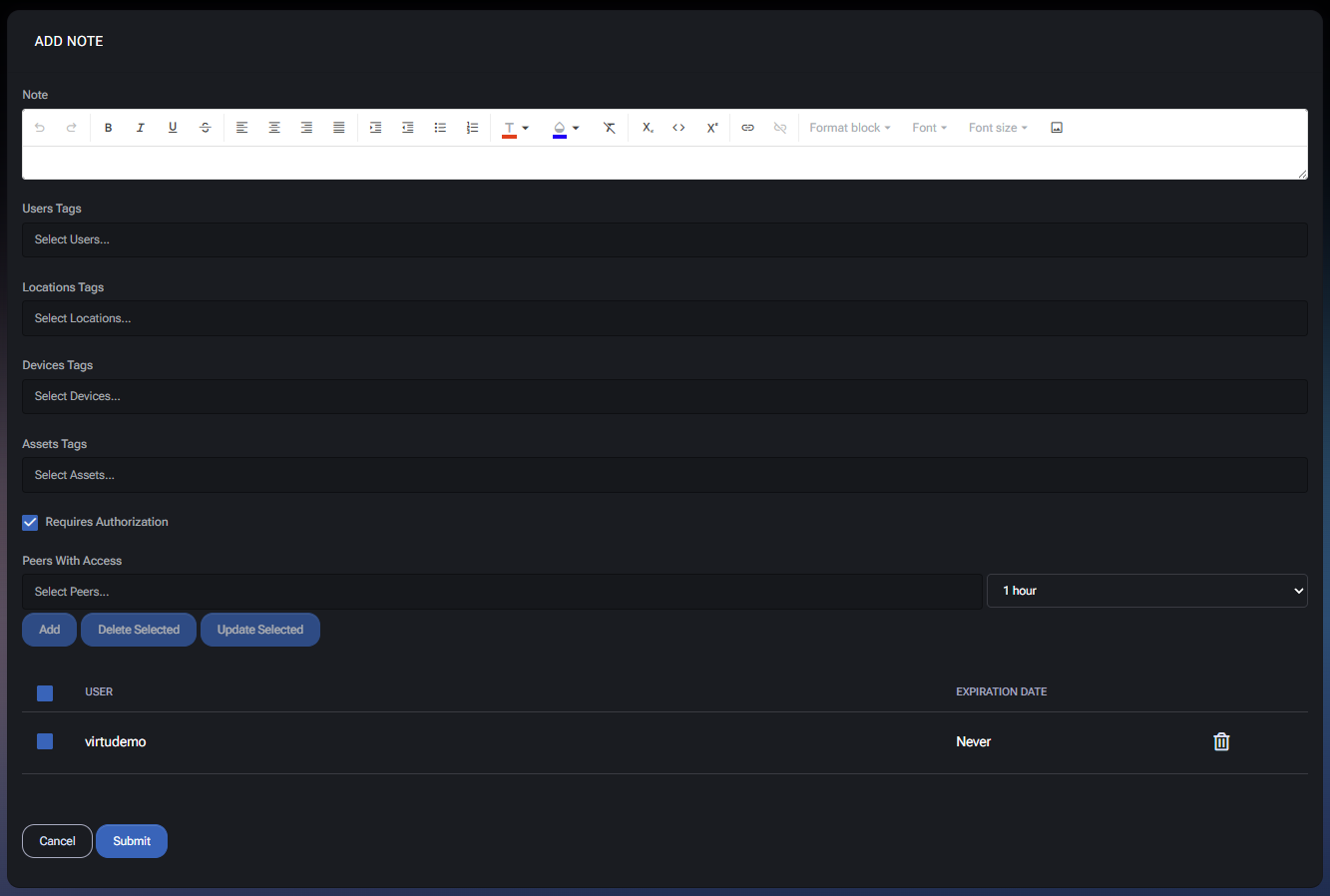Image resolution: width=1330 pixels, height=896 pixels.
Task: Toggle the select-all checkbox in table header
Action: (45, 692)
